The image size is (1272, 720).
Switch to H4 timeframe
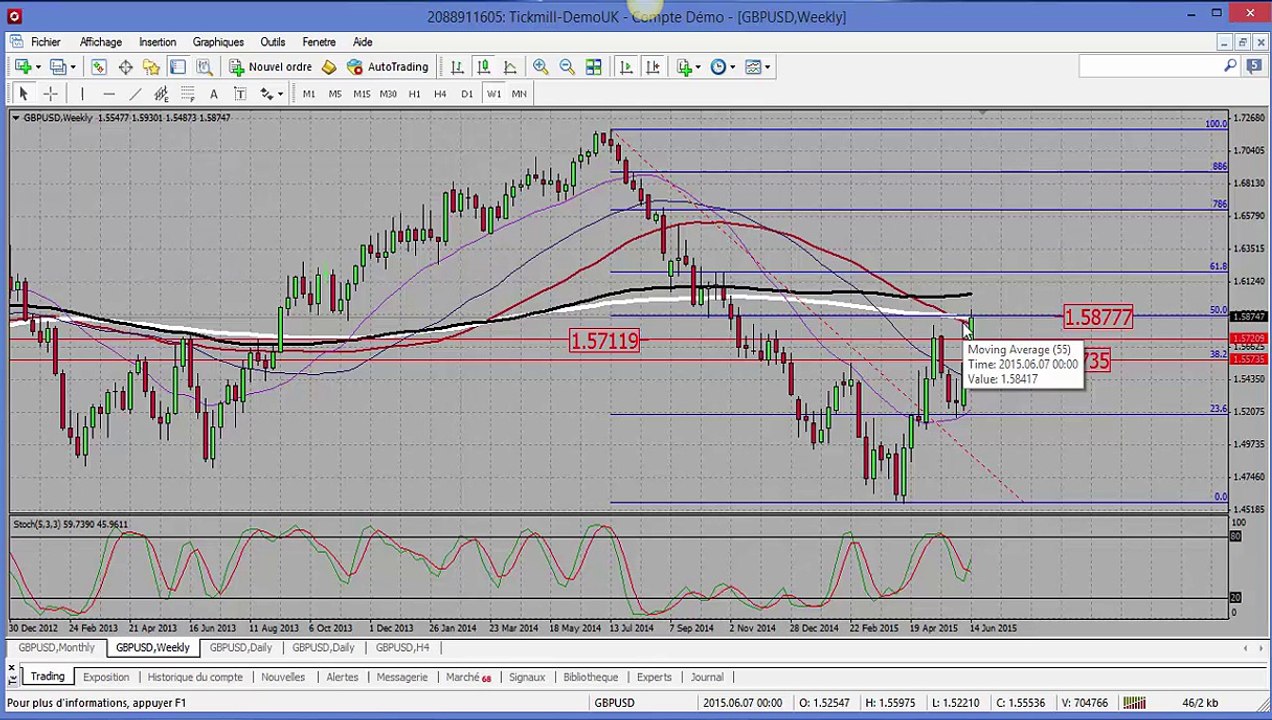tap(440, 94)
